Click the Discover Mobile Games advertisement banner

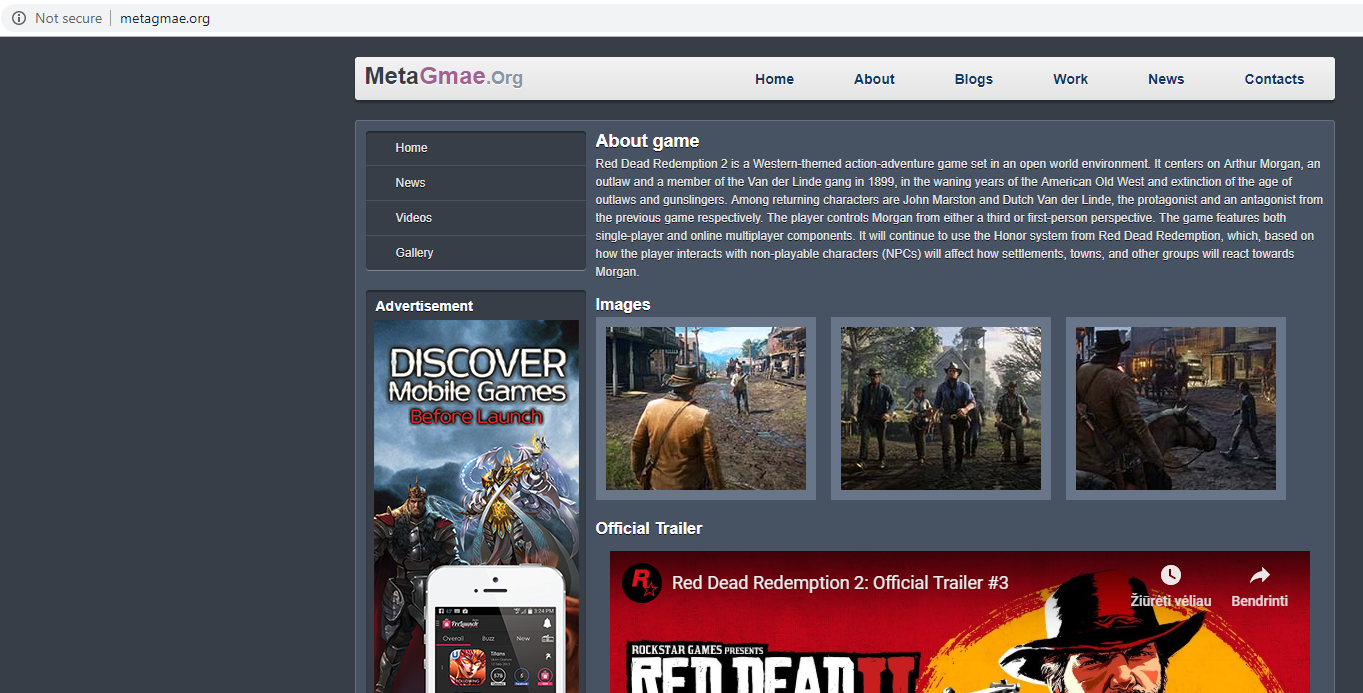476,506
